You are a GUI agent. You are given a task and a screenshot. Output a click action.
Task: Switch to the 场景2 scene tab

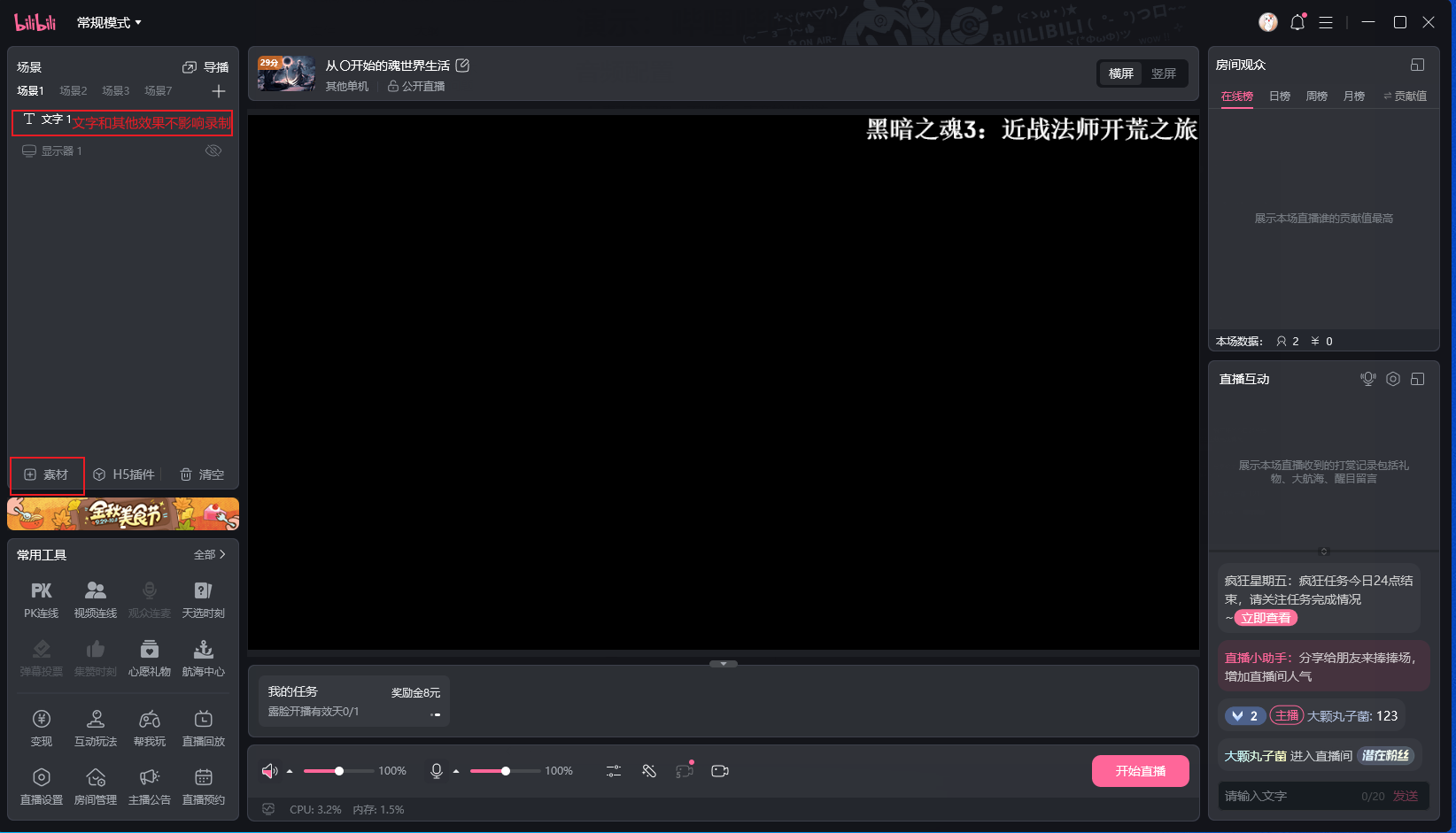(x=72, y=90)
